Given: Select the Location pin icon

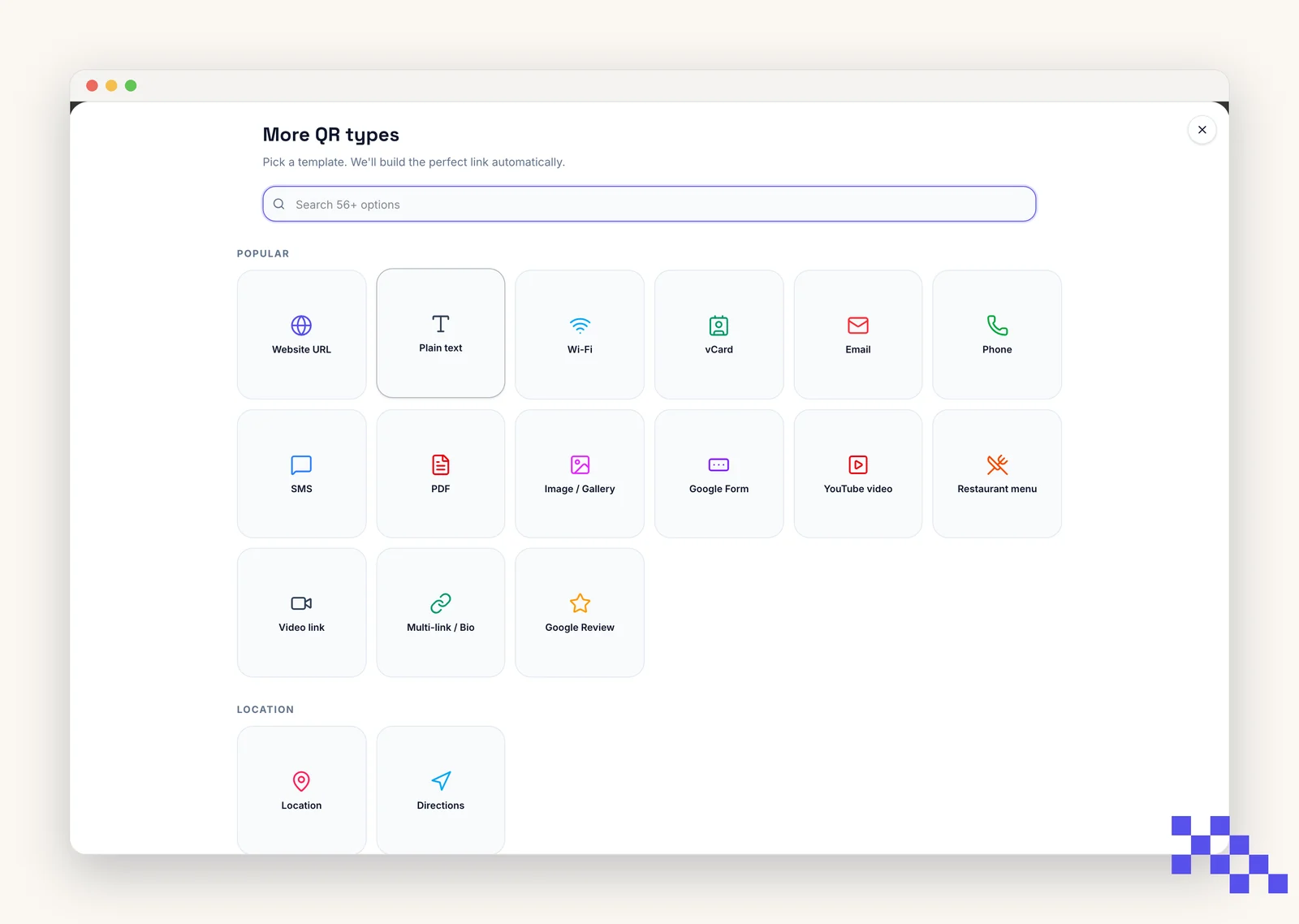Looking at the screenshot, I should click(301, 781).
